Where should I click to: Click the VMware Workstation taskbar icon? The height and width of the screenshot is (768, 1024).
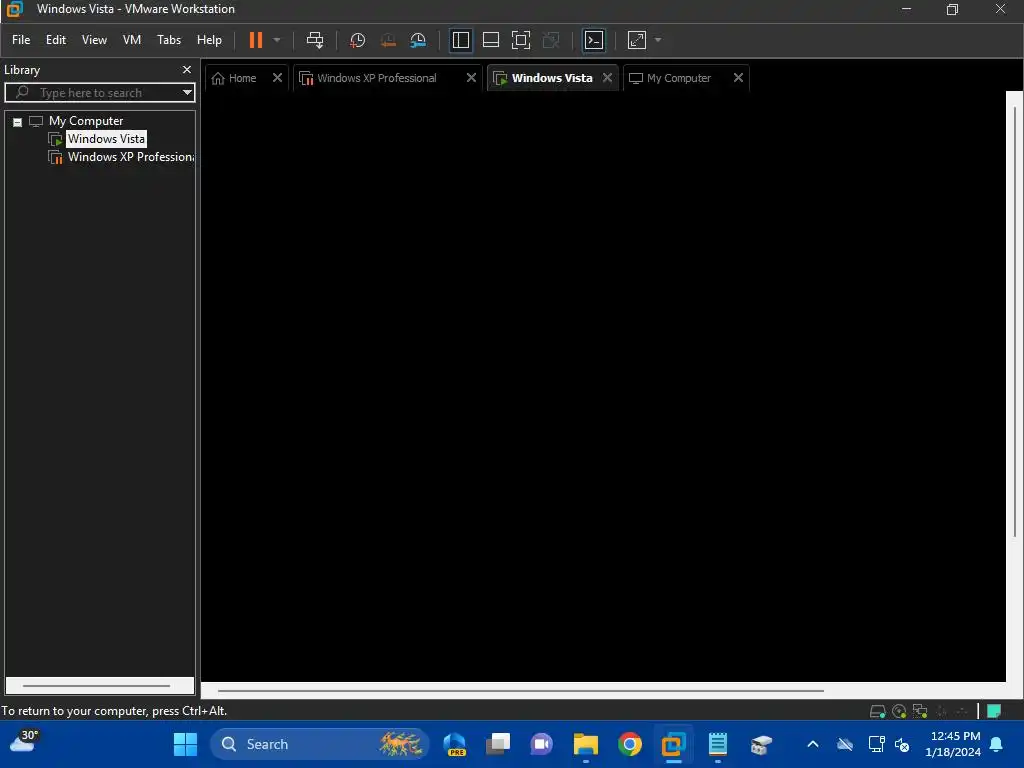(x=673, y=744)
